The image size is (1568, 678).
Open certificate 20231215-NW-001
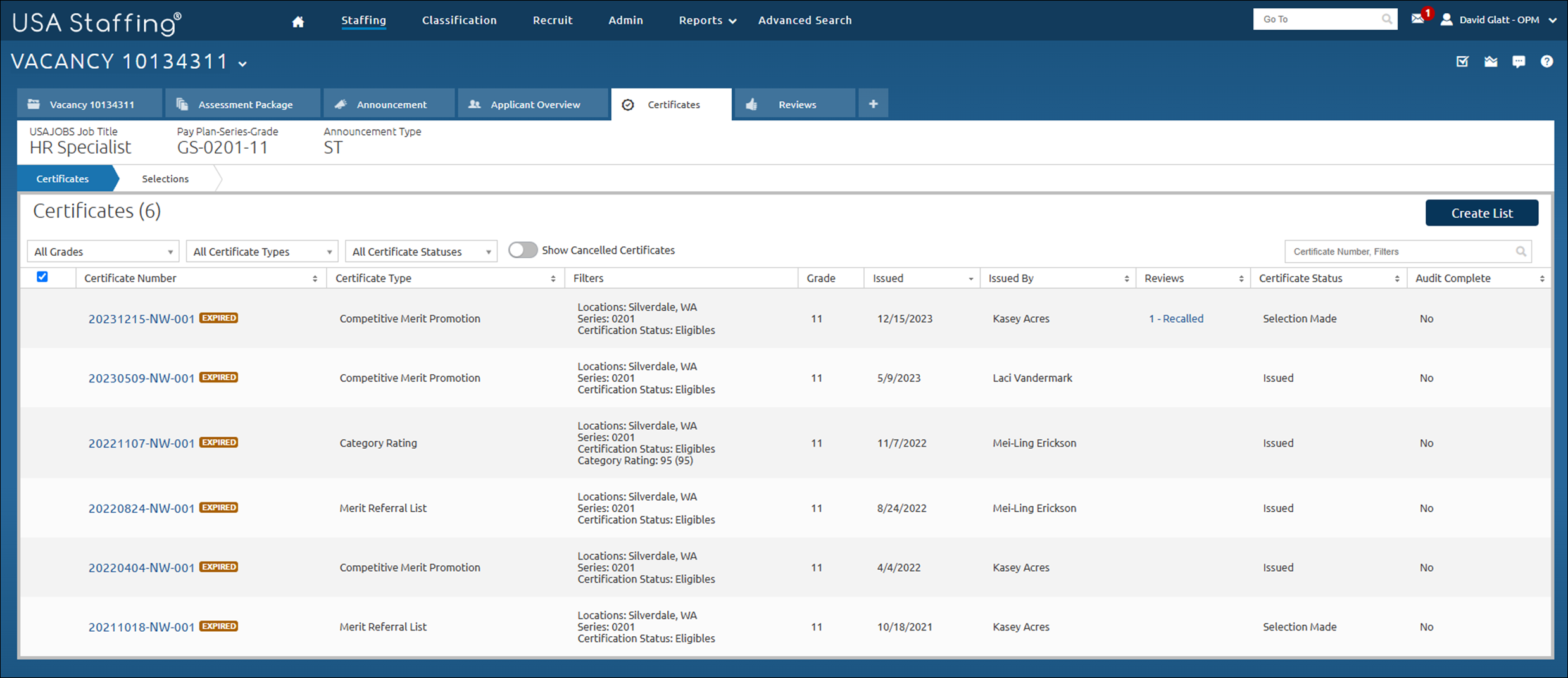[141, 318]
